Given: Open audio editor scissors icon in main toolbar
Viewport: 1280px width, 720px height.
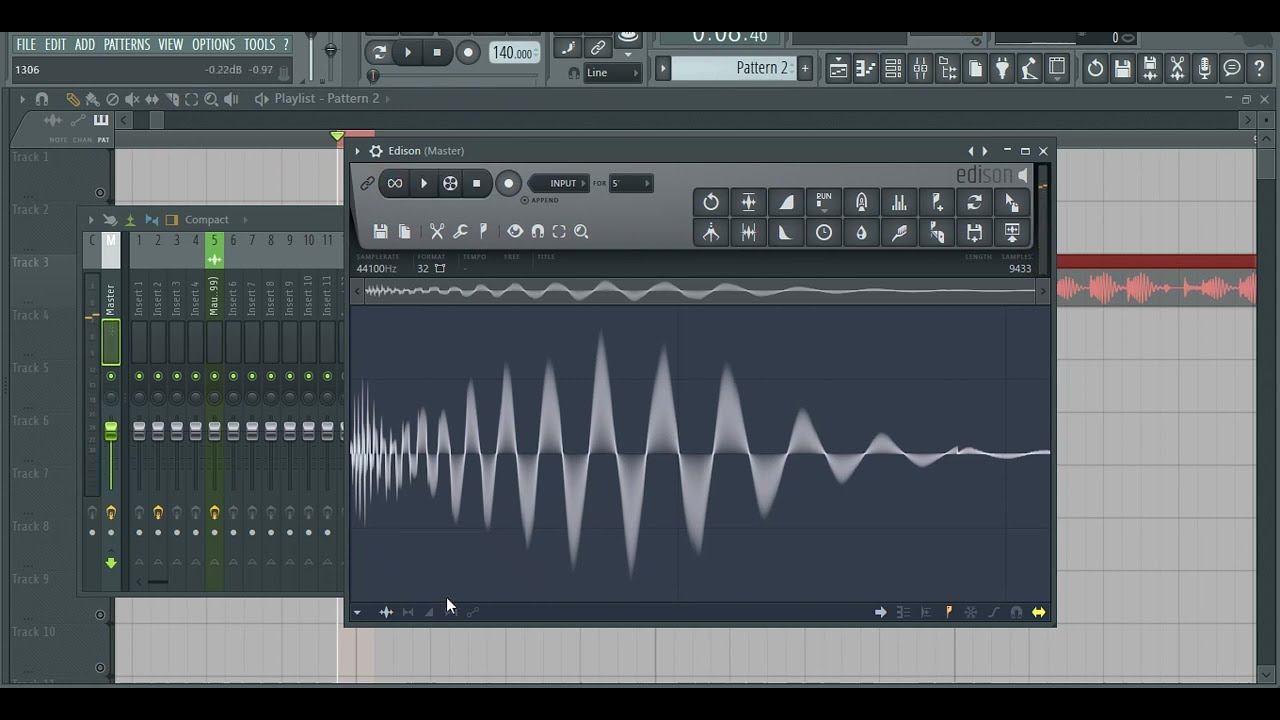Looking at the screenshot, I should pos(1178,68).
